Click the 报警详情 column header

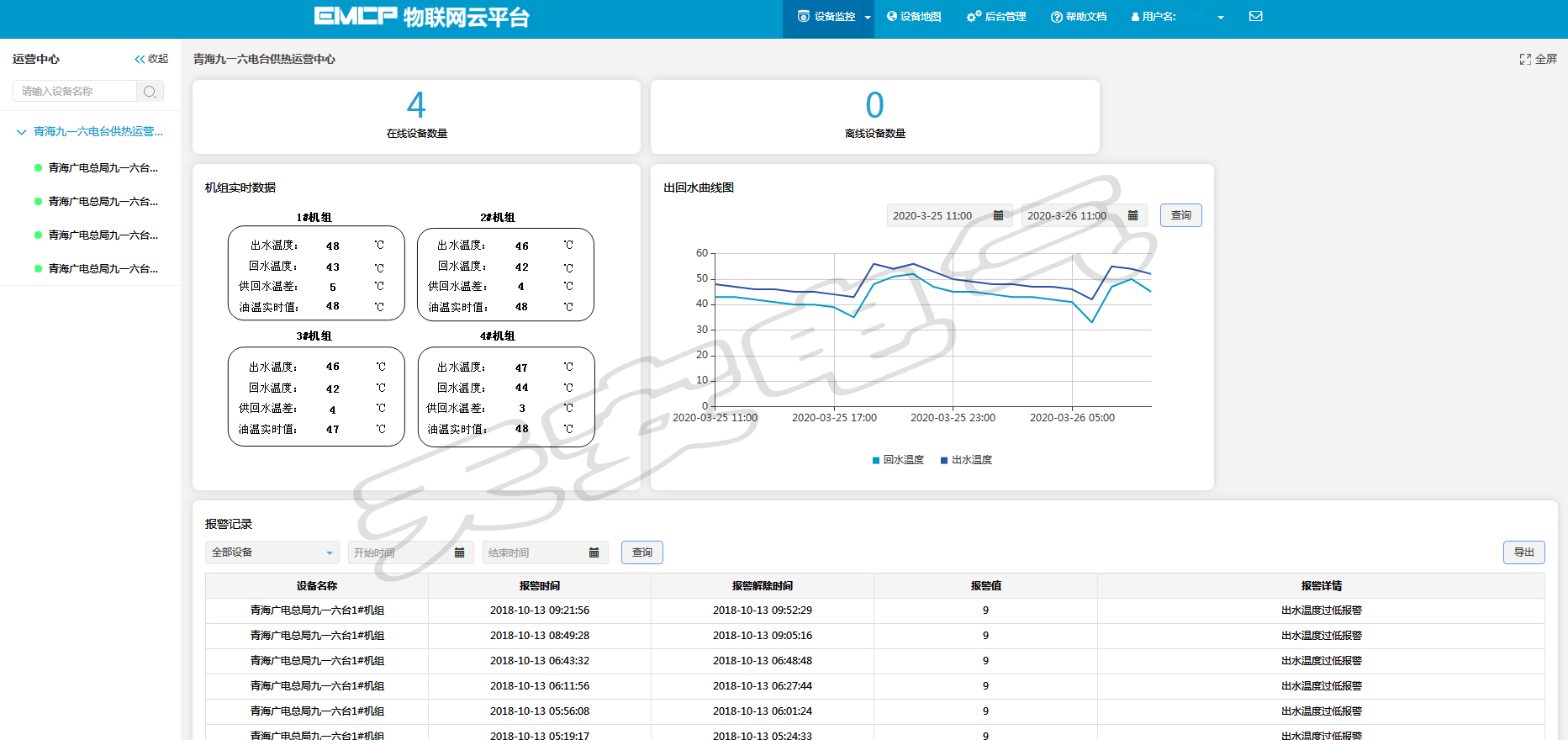tap(1322, 586)
